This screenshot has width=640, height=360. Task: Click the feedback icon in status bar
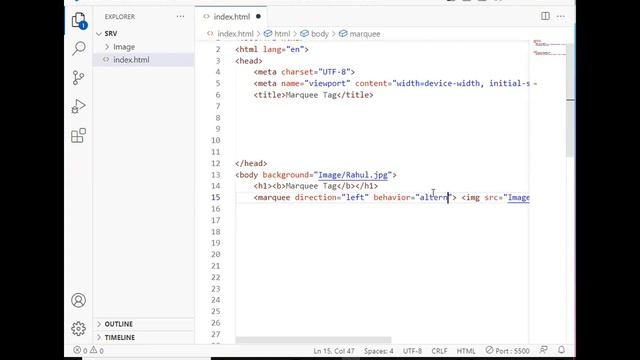tap(543, 350)
